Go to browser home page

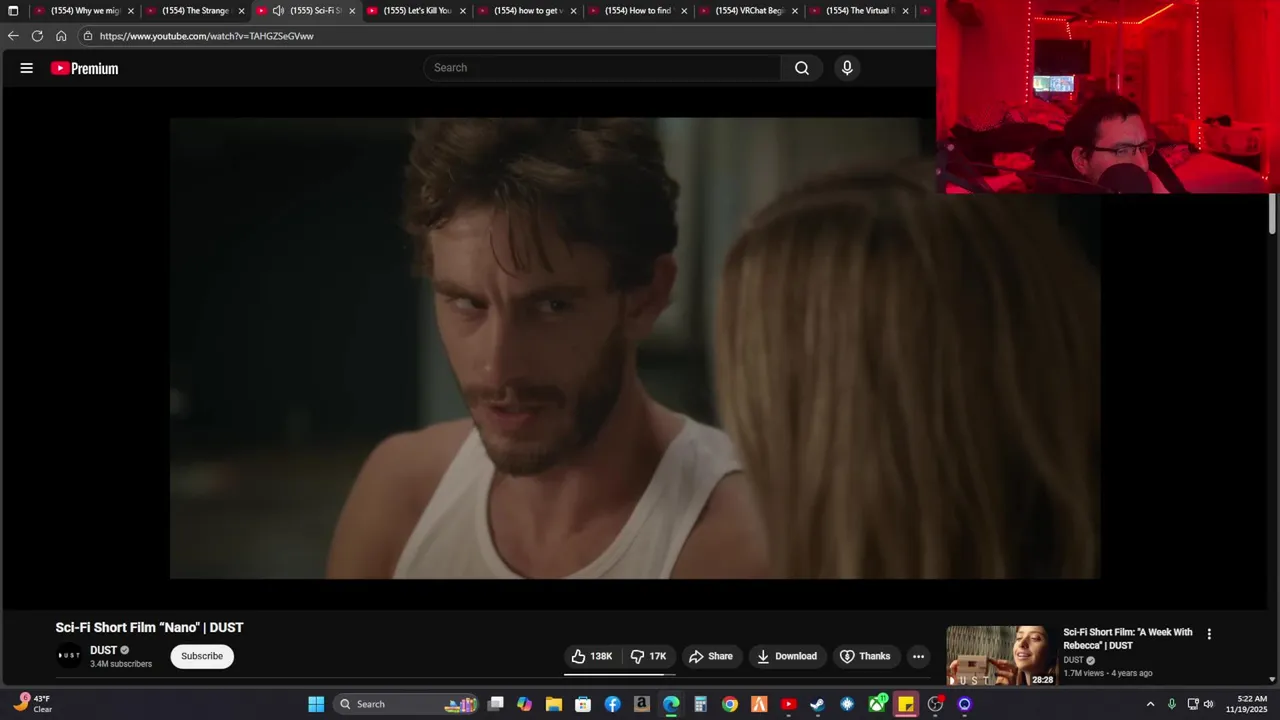(x=61, y=36)
